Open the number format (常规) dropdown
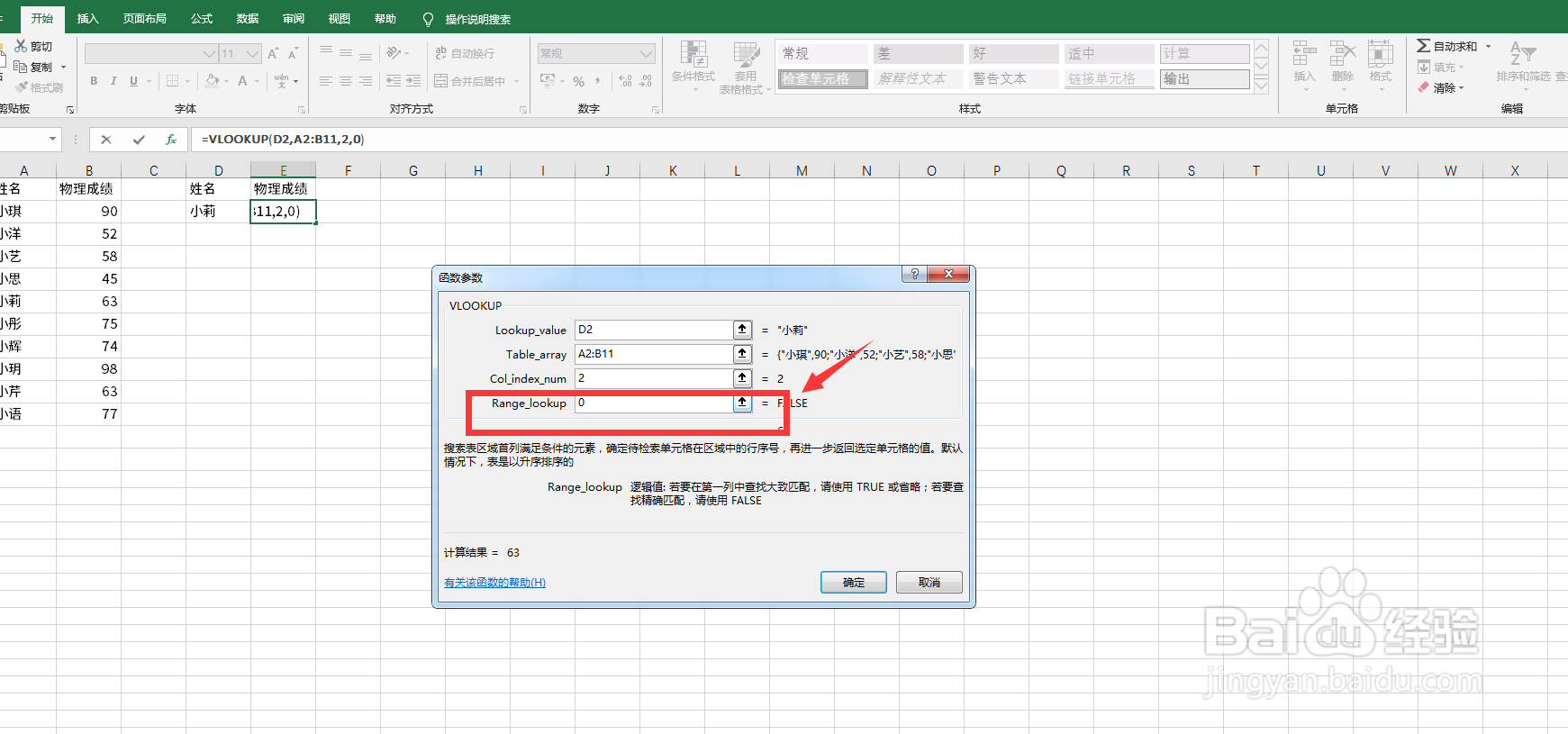 click(646, 54)
